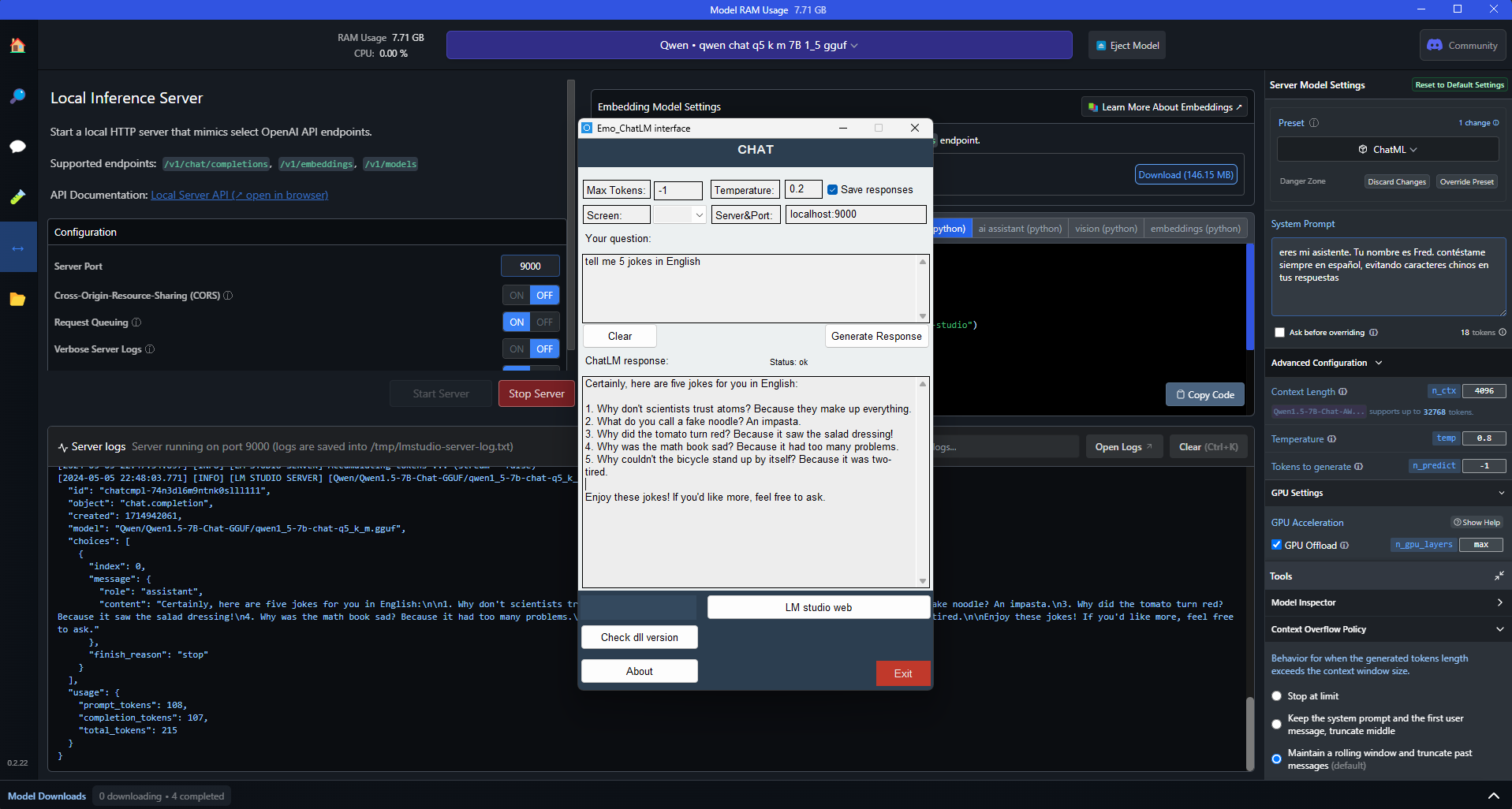The image size is (1512, 809).
Task: Collapse the Advanced Configuration section
Action: [x=1379, y=363]
